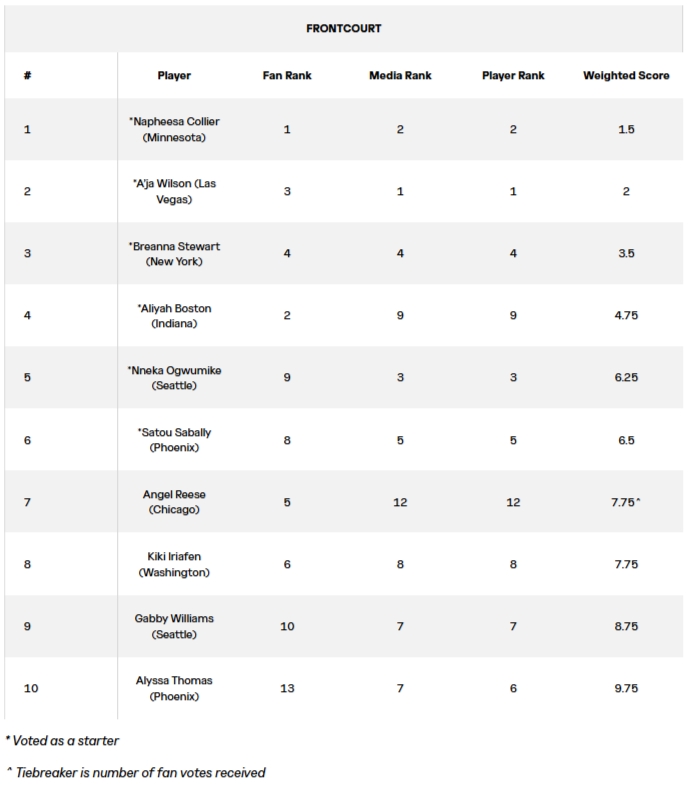
Task: Click Satou Sabally (Phoenix) player name
Action: 174,440
